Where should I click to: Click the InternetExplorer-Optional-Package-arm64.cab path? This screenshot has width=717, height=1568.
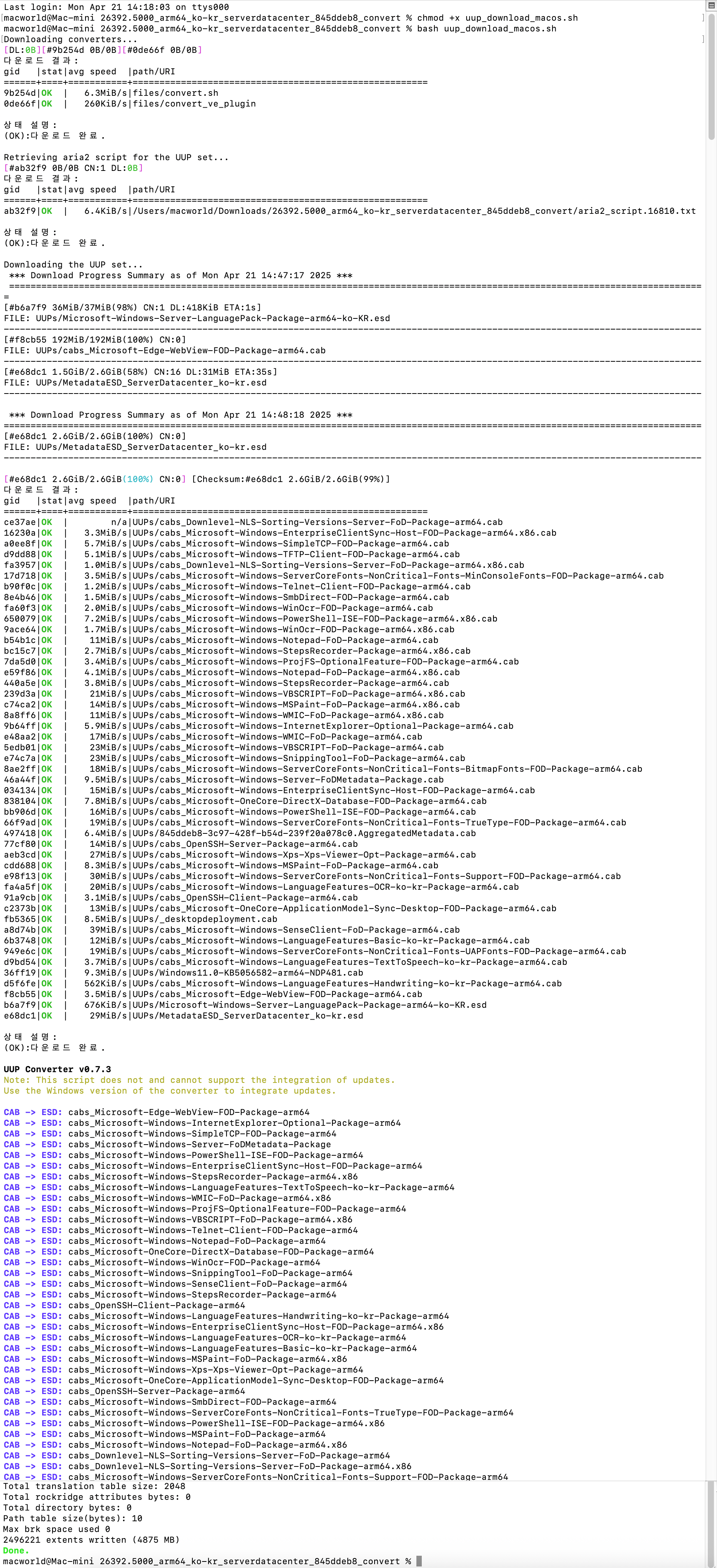(x=323, y=726)
